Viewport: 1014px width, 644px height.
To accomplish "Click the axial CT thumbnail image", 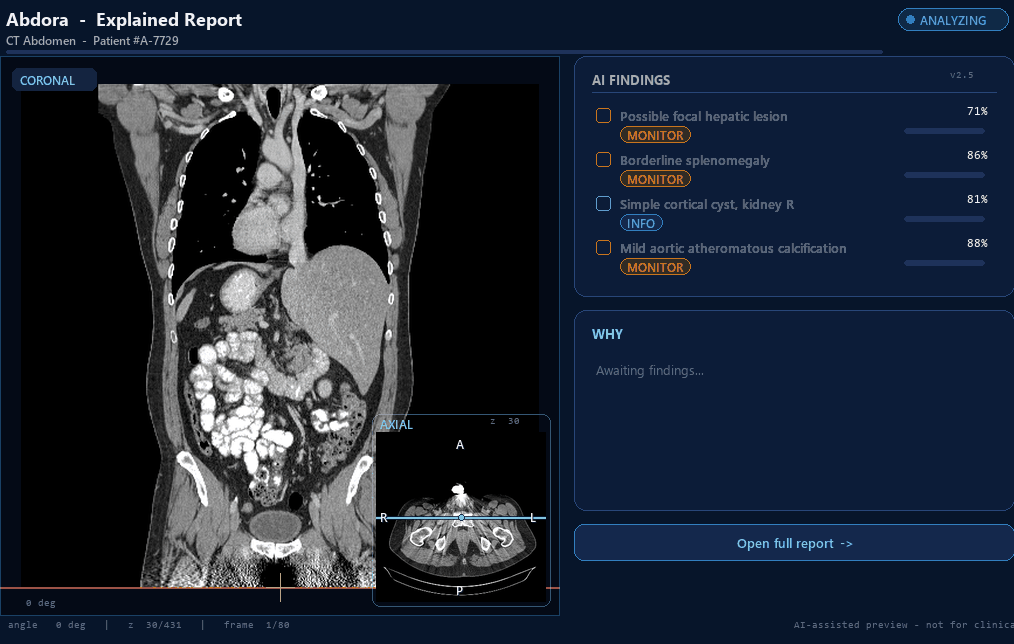I will 461,517.
